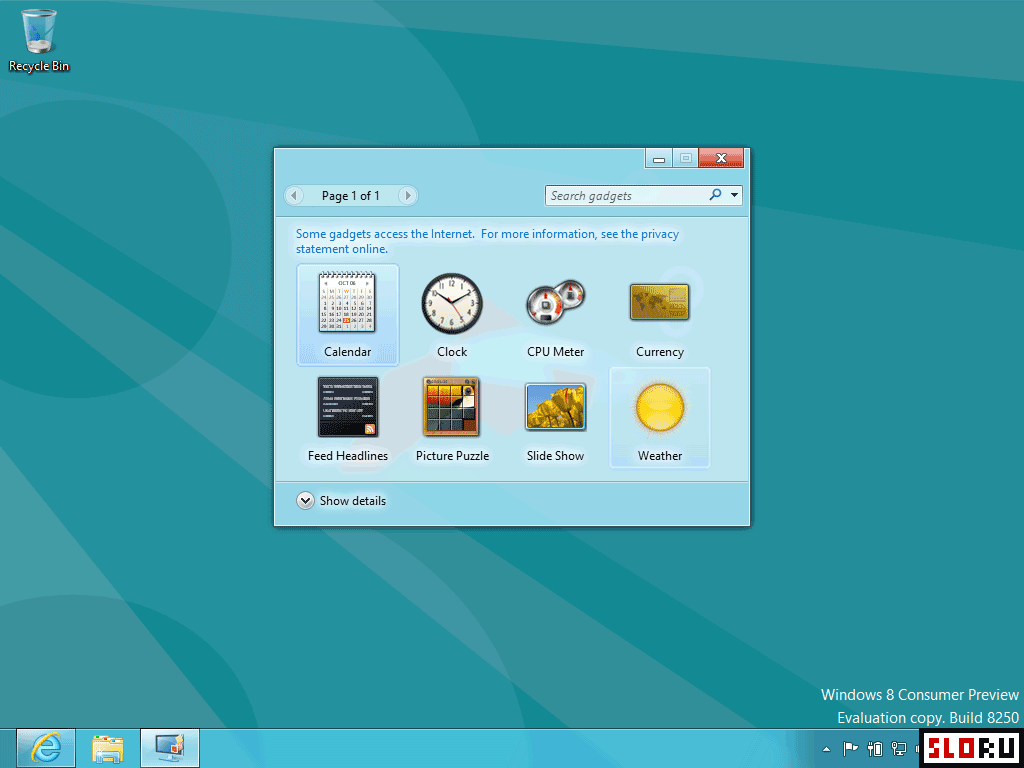Select the CPU Meter gadget
1024x768 pixels.
[555, 315]
